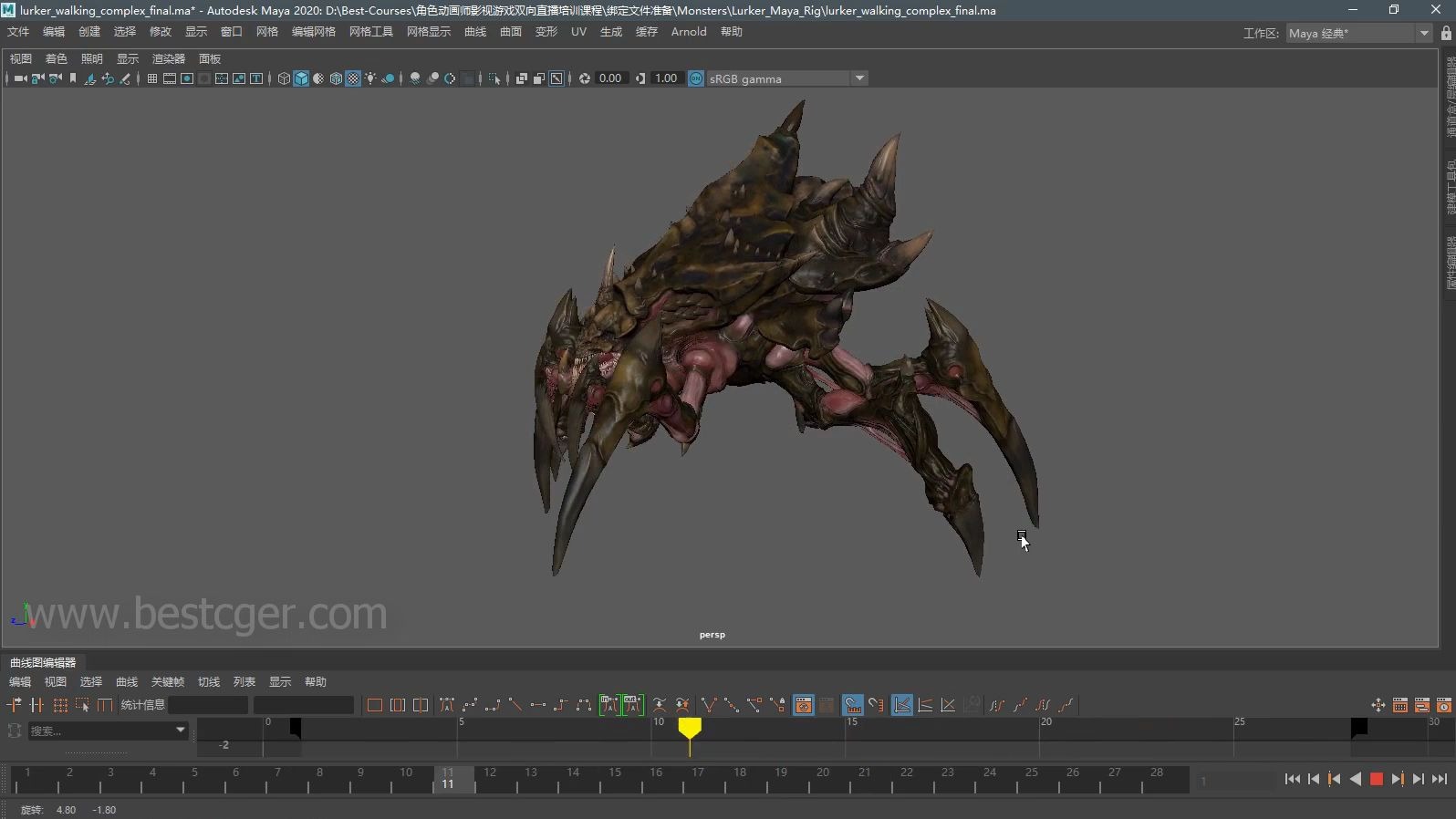Screen dimensions: 1456x819
Task: Click the grease pencil icon
Action: (125, 78)
